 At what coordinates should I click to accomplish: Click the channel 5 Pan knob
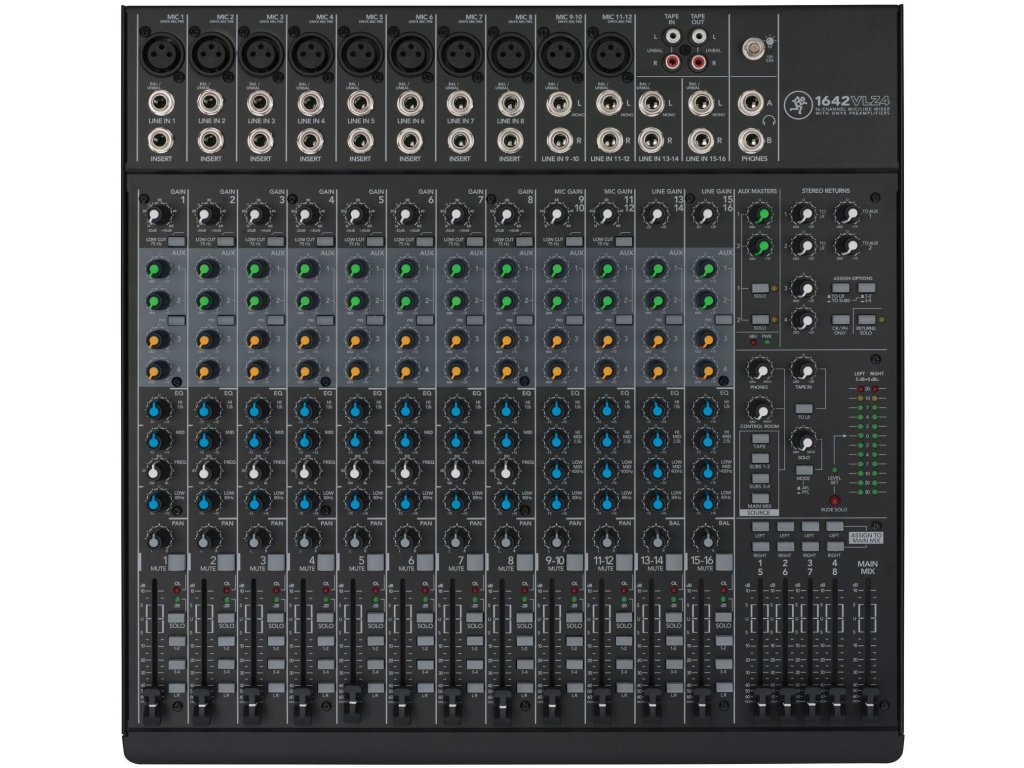pos(355,535)
